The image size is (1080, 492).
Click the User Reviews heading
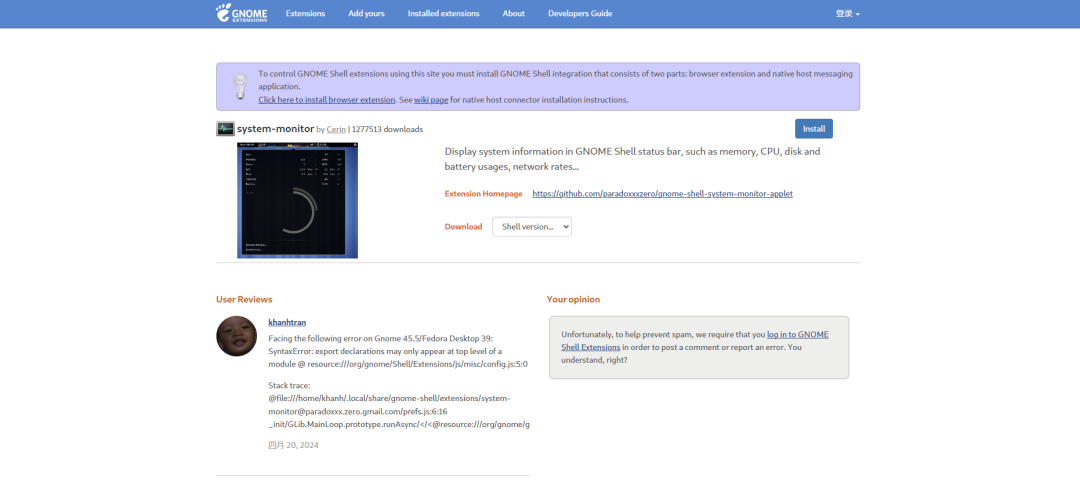(x=244, y=300)
